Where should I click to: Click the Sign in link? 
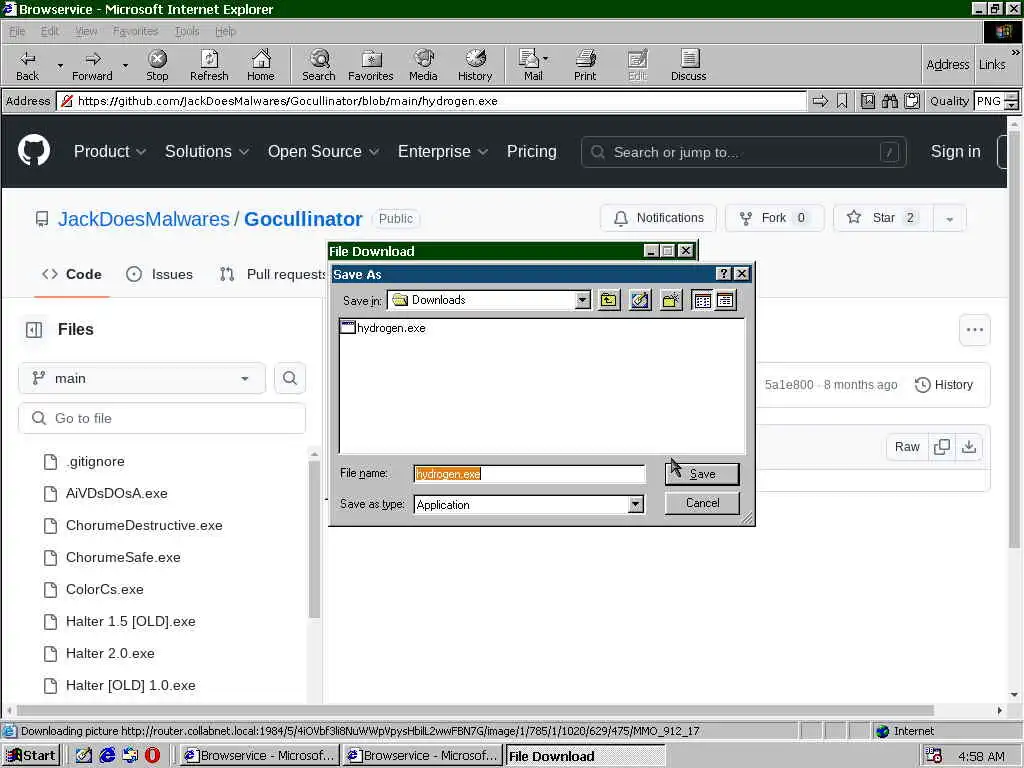click(x=955, y=152)
